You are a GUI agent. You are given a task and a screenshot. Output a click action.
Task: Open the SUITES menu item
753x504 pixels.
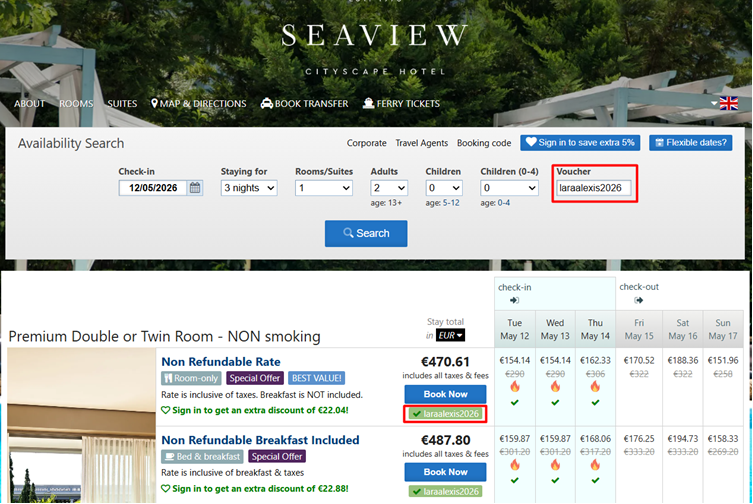pos(122,104)
